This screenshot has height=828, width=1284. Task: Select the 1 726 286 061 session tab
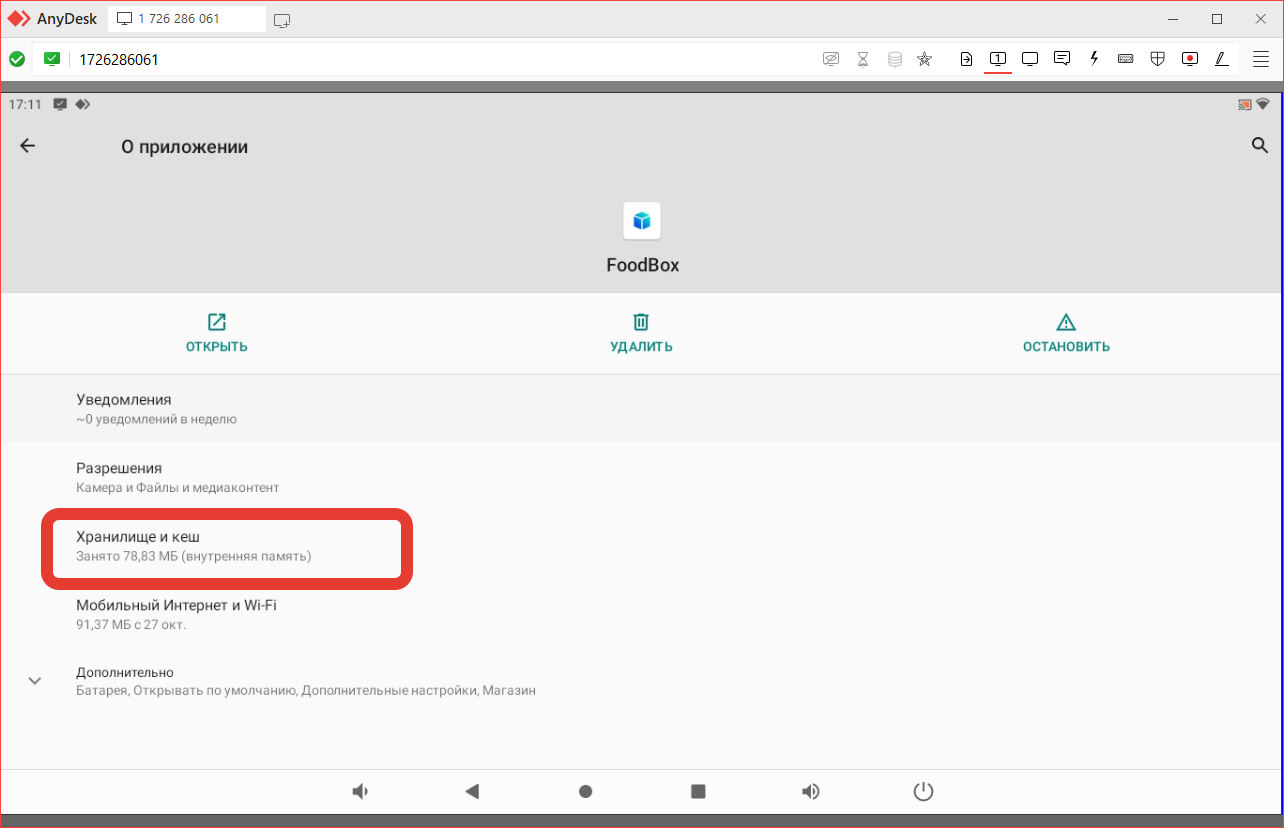[x=186, y=19]
